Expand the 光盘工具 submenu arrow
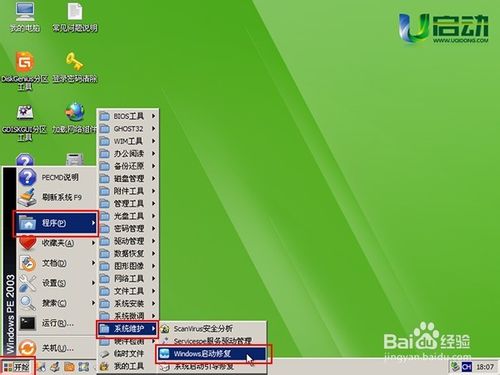Viewport: 500px width, 375px height. 153,216
